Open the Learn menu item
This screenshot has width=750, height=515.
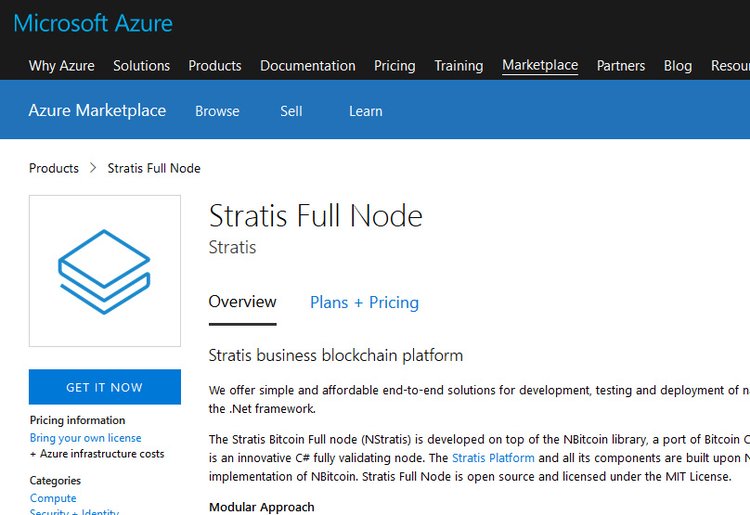coord(366,111)
